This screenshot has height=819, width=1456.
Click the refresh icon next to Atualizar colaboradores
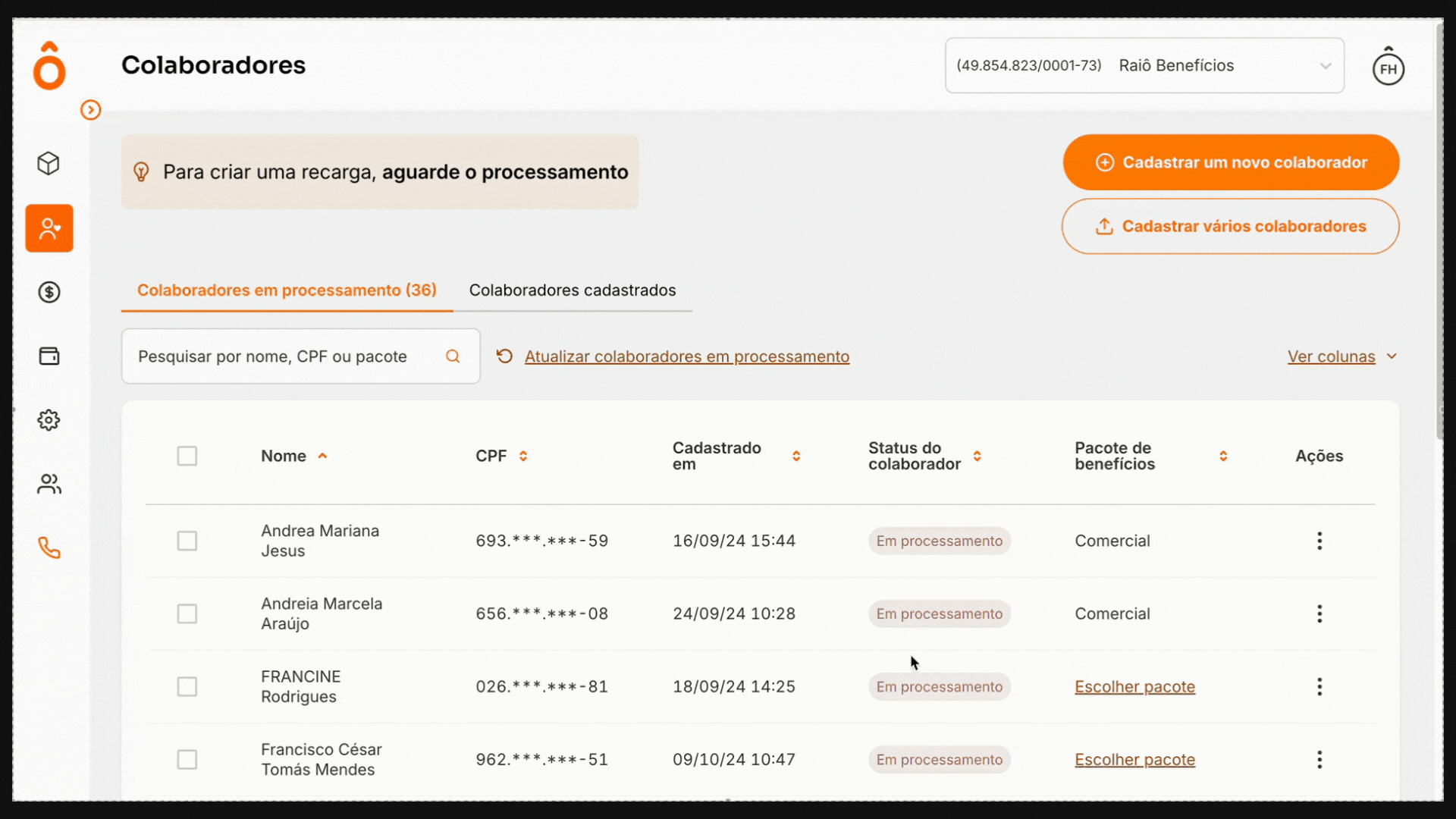coord(505,356)
